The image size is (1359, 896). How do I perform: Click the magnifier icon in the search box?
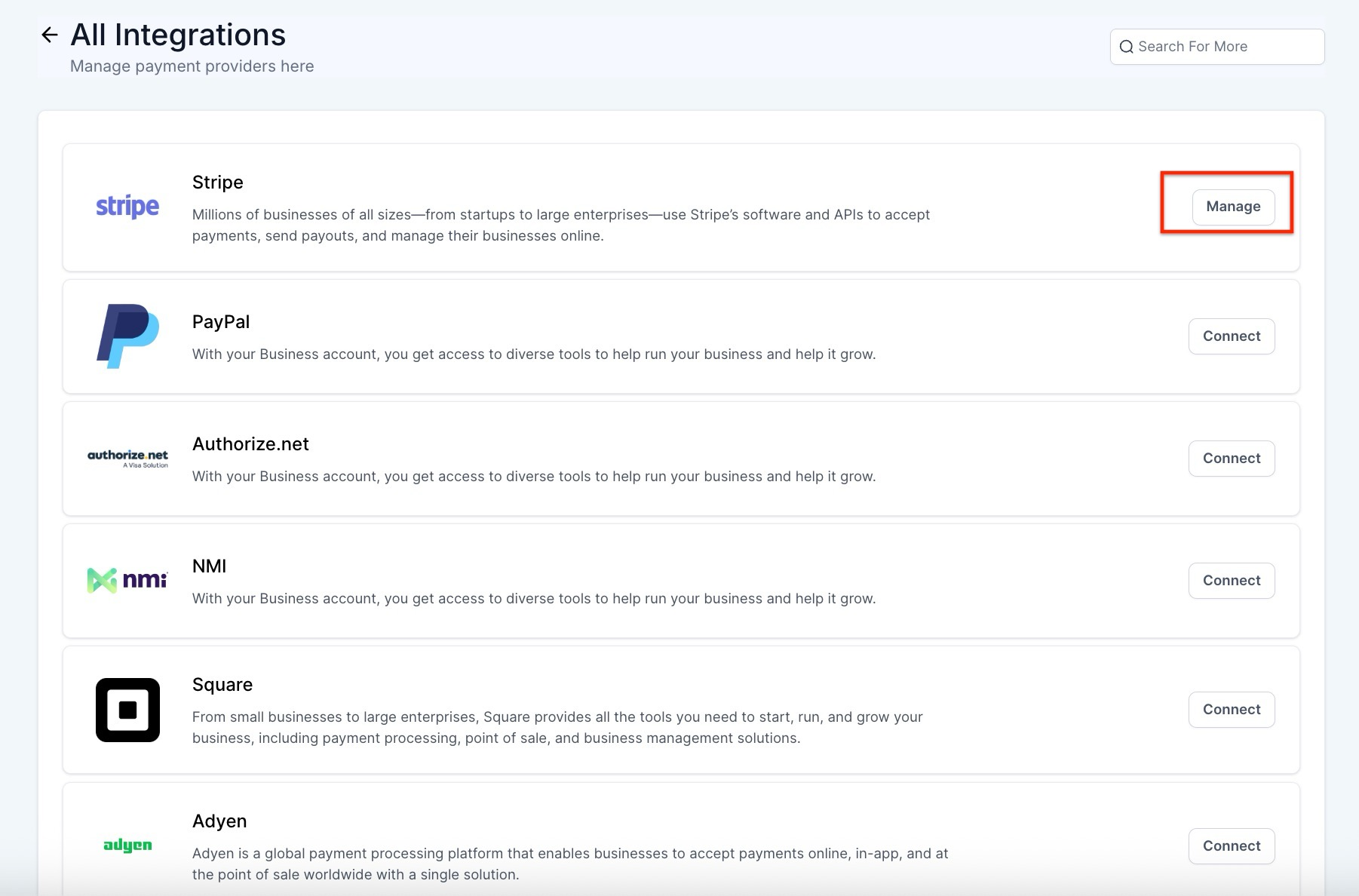click(1127, 47)
